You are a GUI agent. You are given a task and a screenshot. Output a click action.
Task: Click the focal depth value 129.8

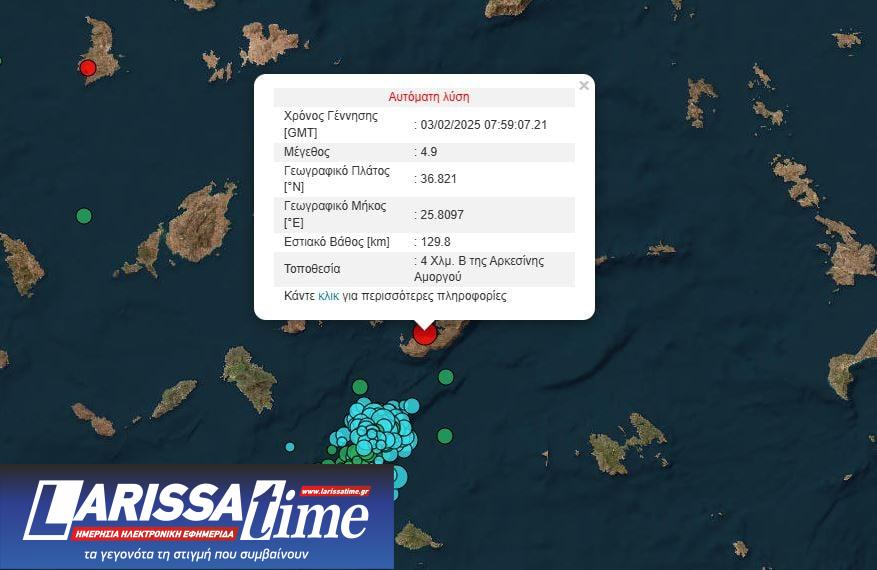click(434, 242)
